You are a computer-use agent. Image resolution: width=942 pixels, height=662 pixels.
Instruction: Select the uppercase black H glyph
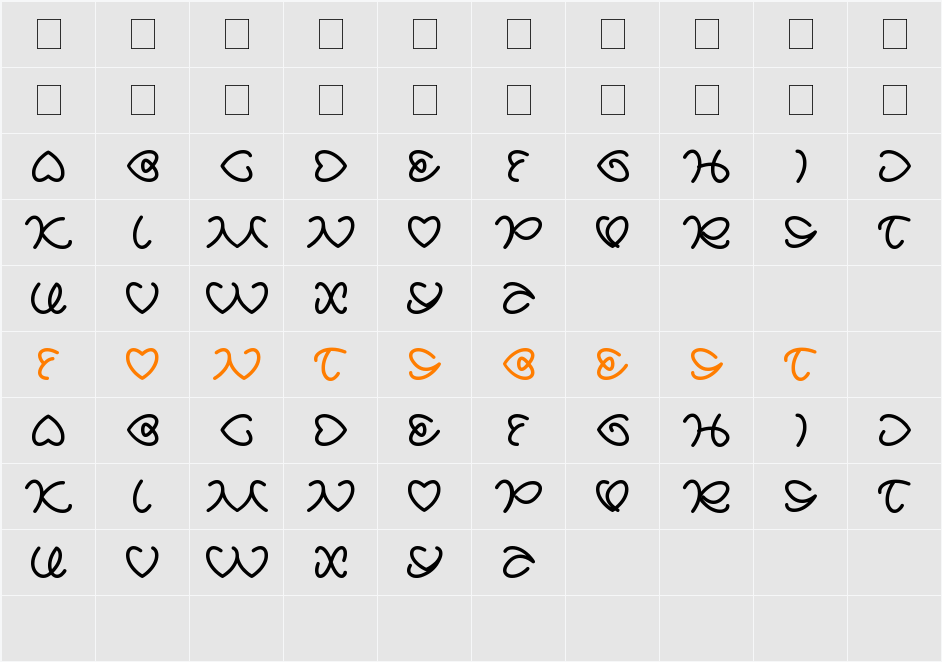[x=706, y=166]
